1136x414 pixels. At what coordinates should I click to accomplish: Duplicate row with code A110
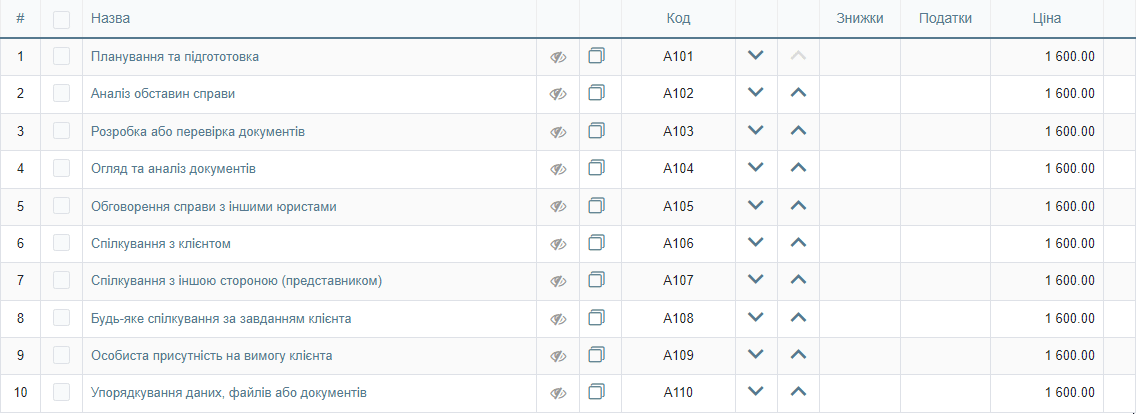coord(596,392)
